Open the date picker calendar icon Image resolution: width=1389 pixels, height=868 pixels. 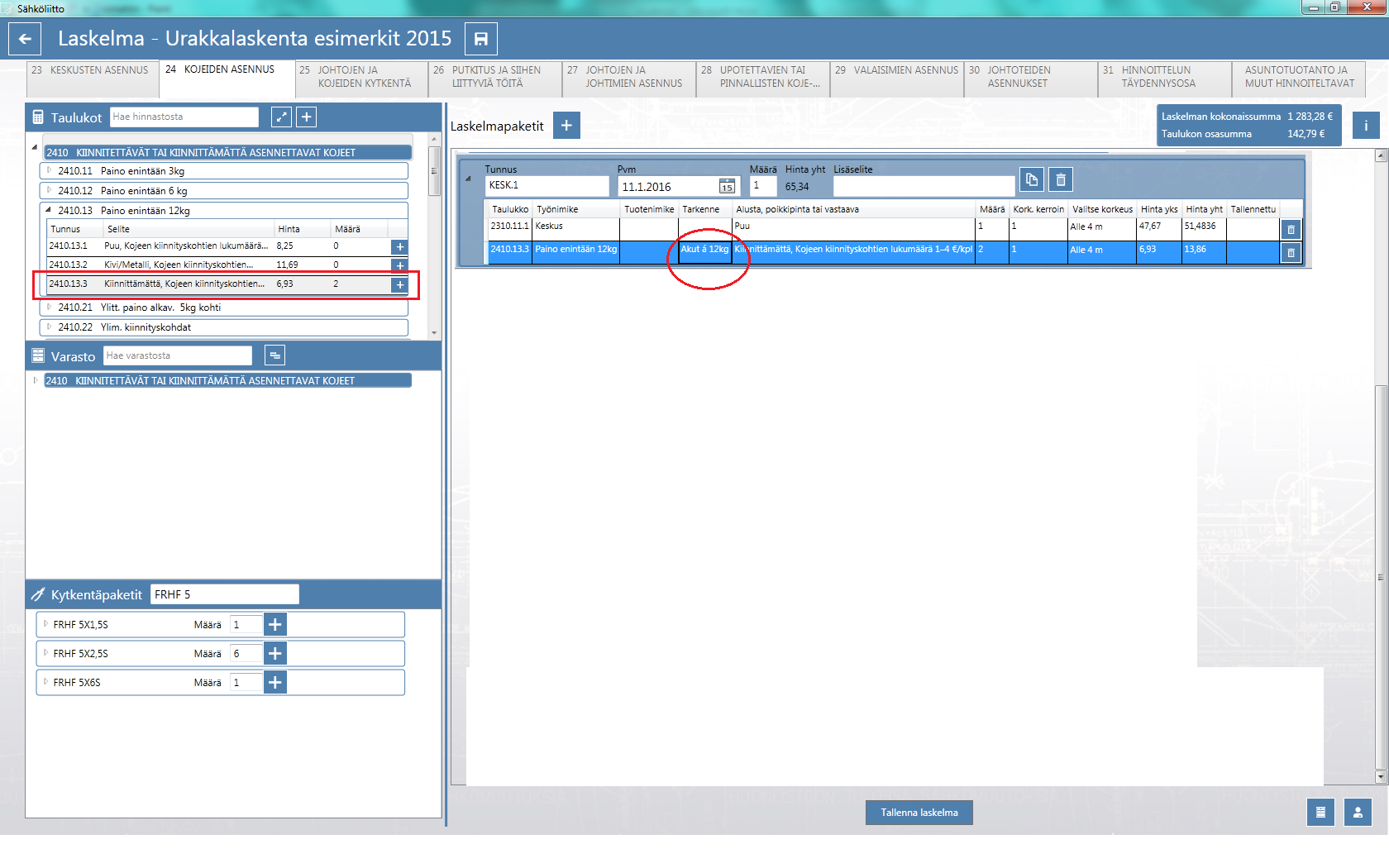tap(727, 186)
